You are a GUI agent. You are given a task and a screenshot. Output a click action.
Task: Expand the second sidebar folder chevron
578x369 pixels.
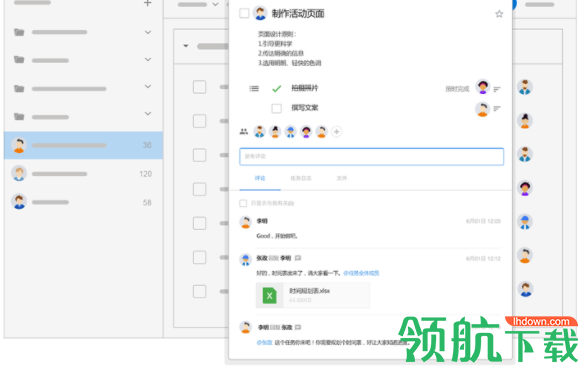148,59
